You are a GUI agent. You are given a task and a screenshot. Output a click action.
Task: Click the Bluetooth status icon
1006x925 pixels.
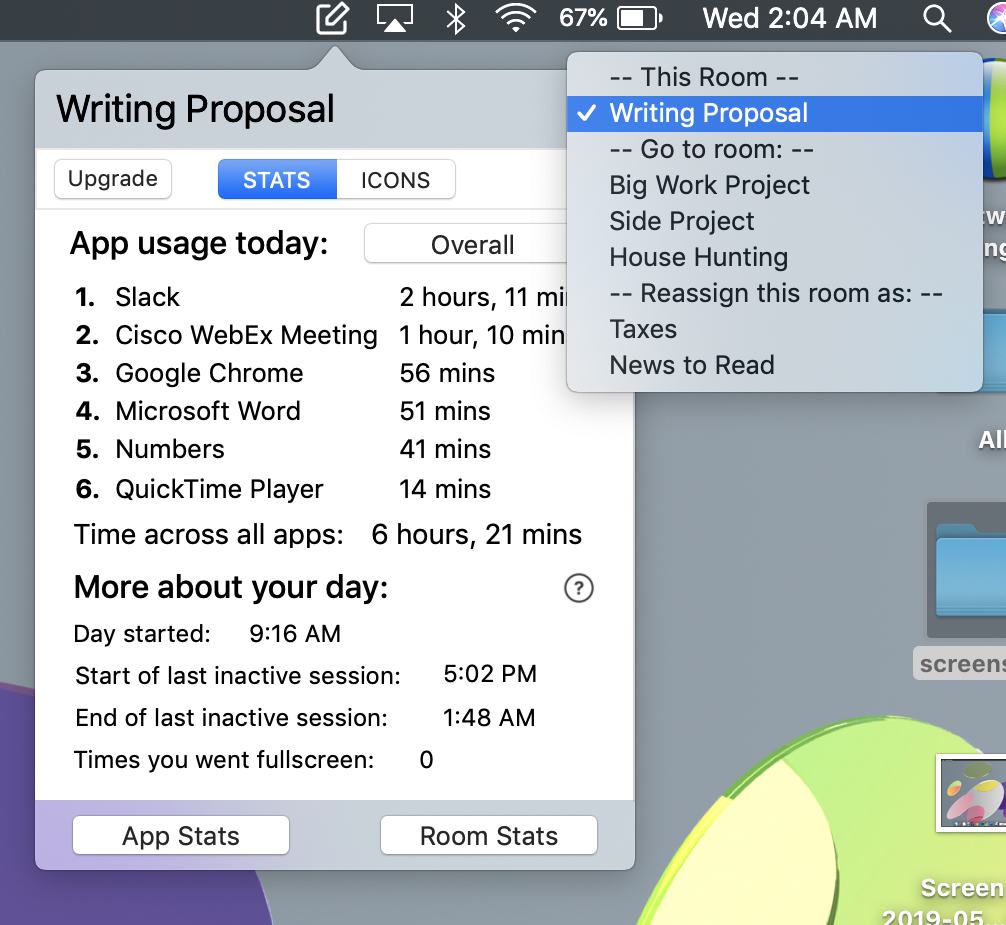pos(456,18)
